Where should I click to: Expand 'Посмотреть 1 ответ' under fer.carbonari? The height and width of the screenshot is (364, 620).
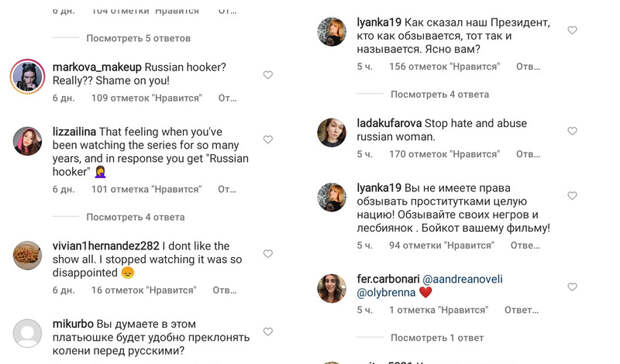pyautogui.click(x=437, y=338)
